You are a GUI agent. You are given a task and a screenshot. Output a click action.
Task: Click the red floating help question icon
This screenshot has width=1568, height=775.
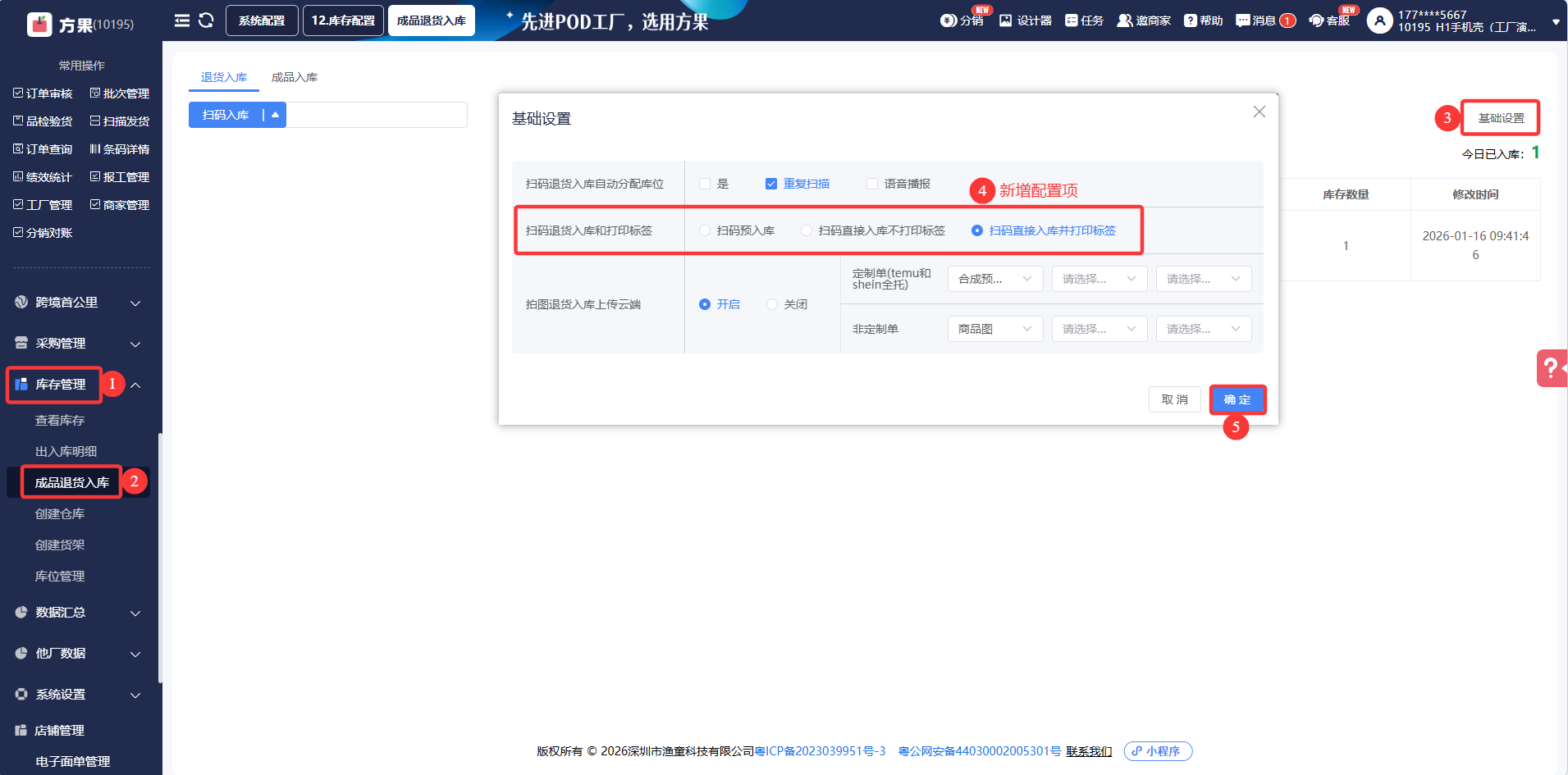[x=1552, y=368]
